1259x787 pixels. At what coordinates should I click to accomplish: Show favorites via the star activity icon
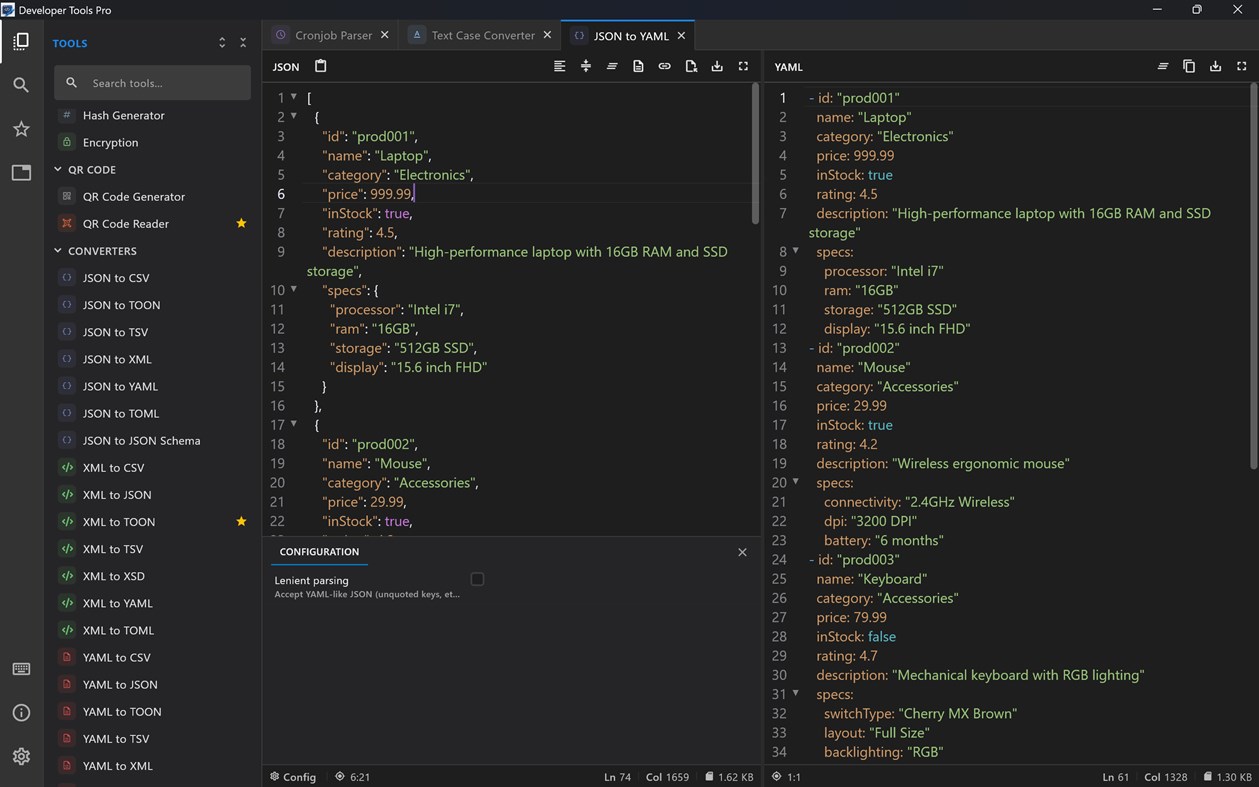[x=21, y=129]
